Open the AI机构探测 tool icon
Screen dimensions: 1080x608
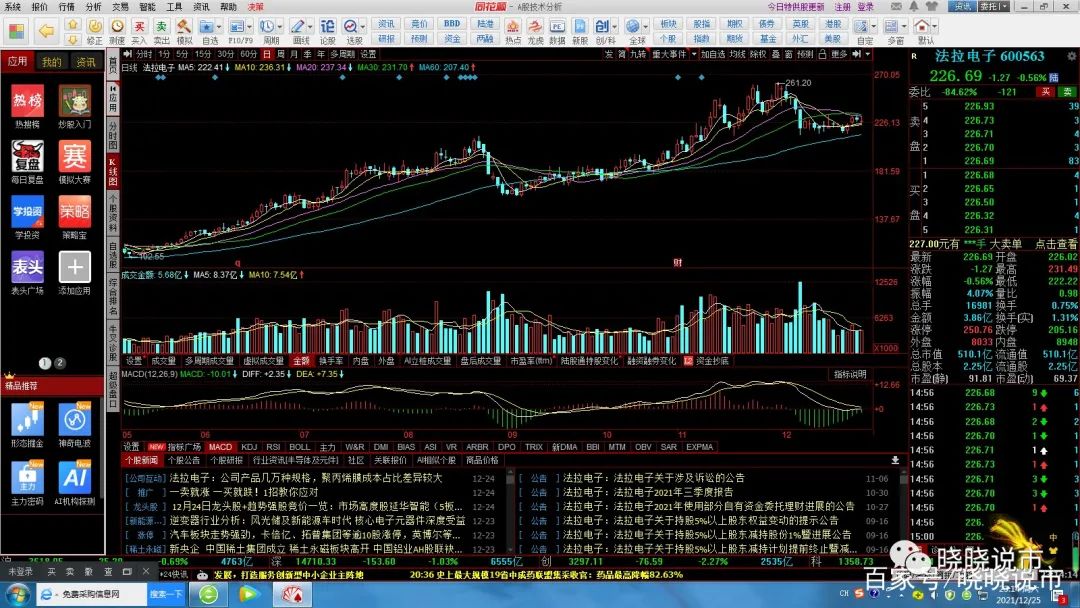point(74,477)
